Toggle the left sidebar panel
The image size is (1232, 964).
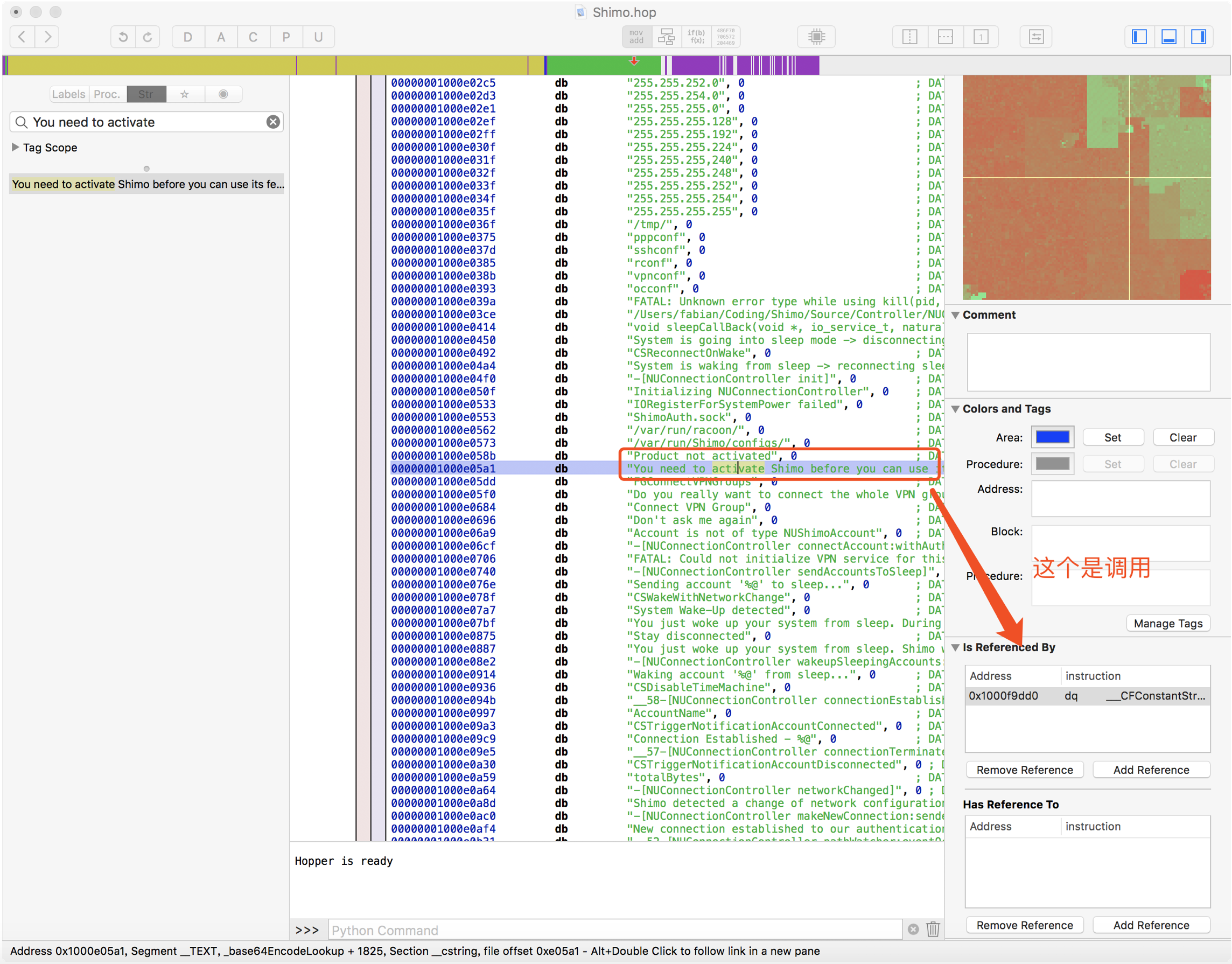tap(1139, 37)
